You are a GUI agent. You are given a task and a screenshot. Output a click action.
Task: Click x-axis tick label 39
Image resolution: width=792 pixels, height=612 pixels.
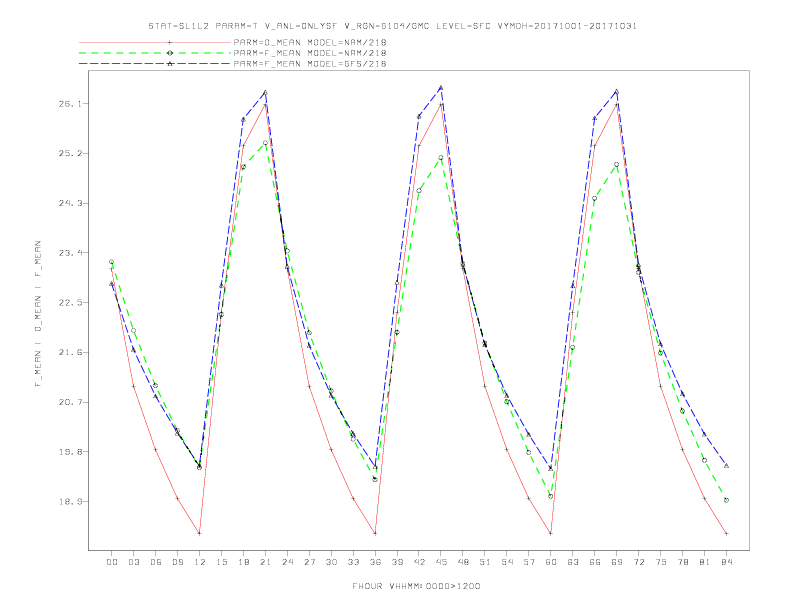[397, 562]
